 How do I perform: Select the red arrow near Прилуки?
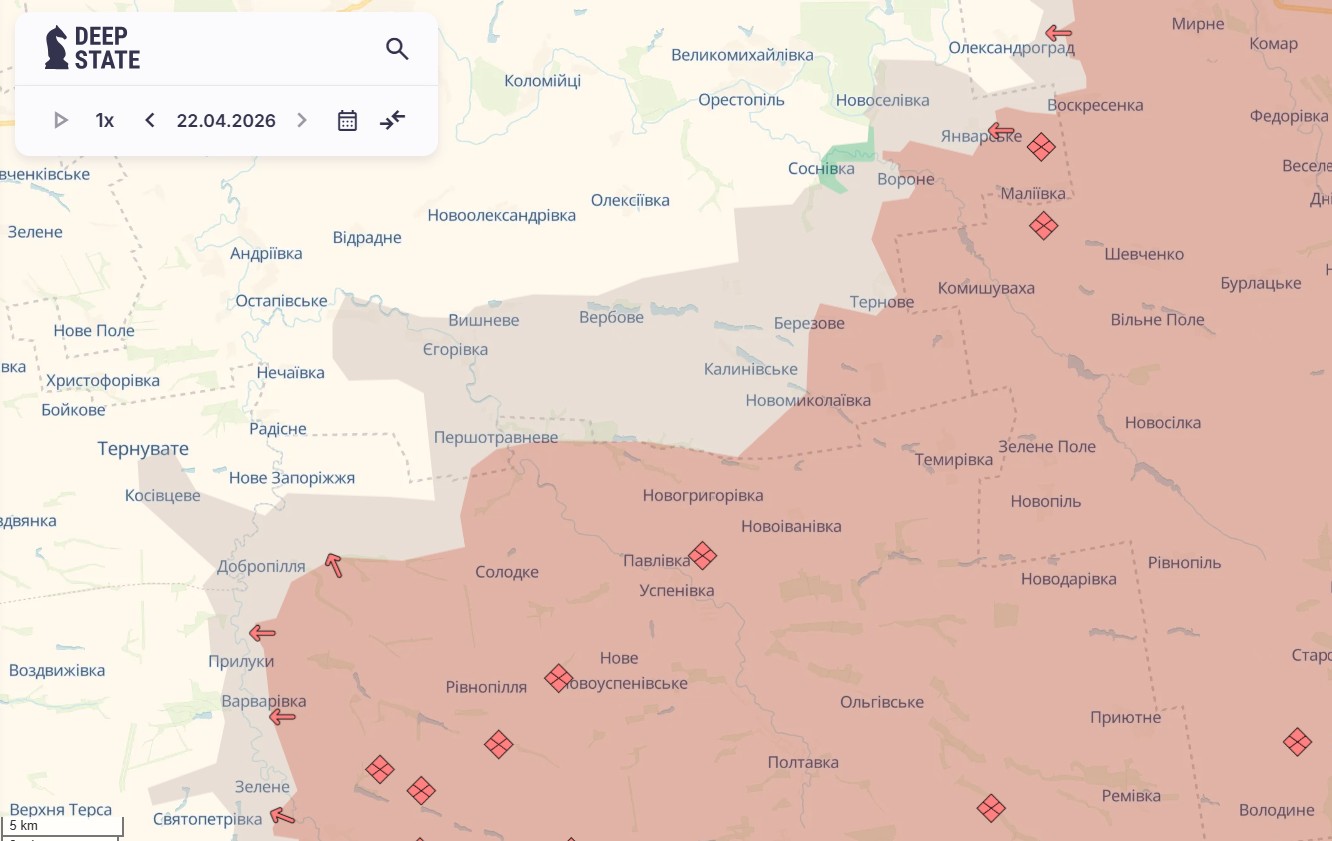tap(262, 633)
